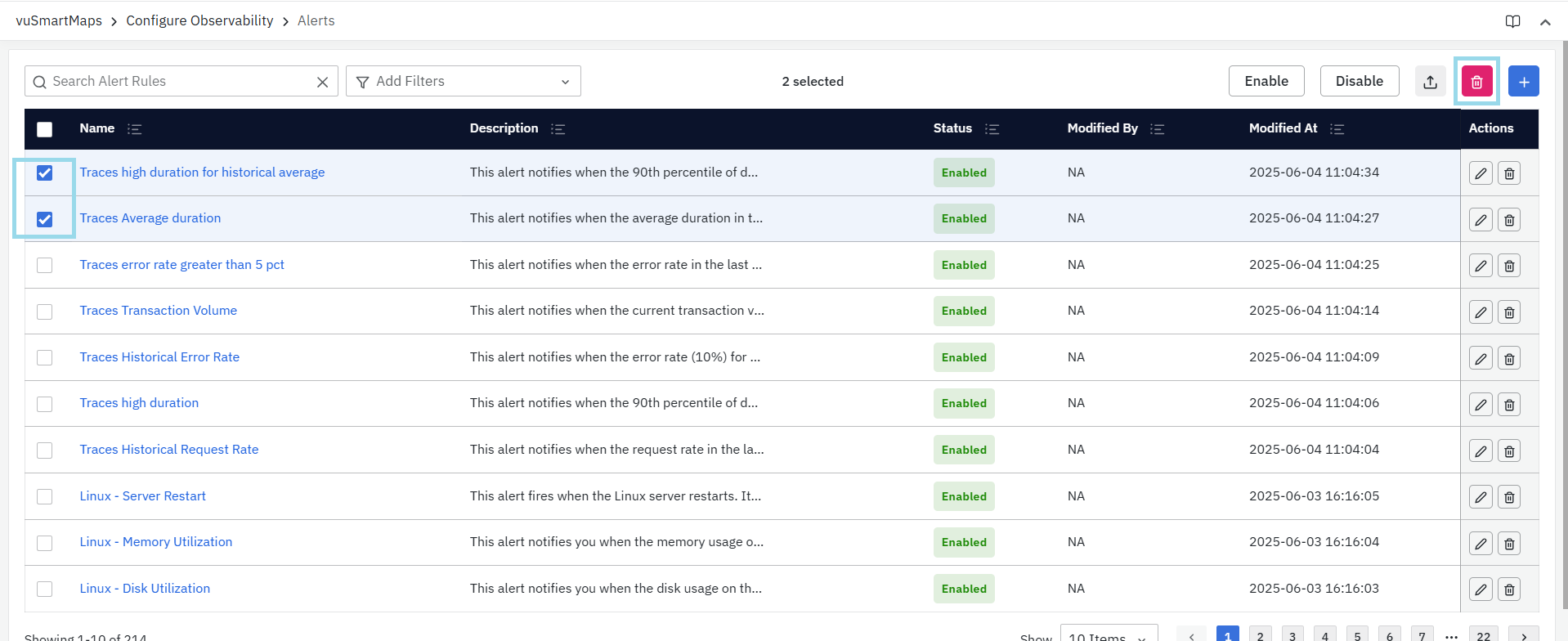
Task: Clear the search alert rules field
Action: tap(322, 82)
